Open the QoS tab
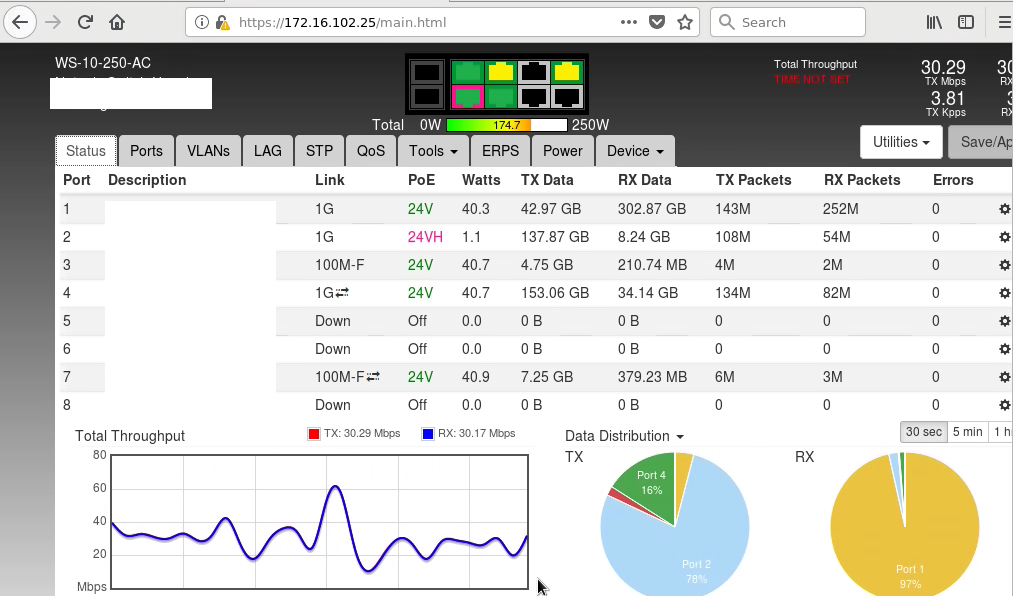Screen dimensions: 1013x596 371,151
